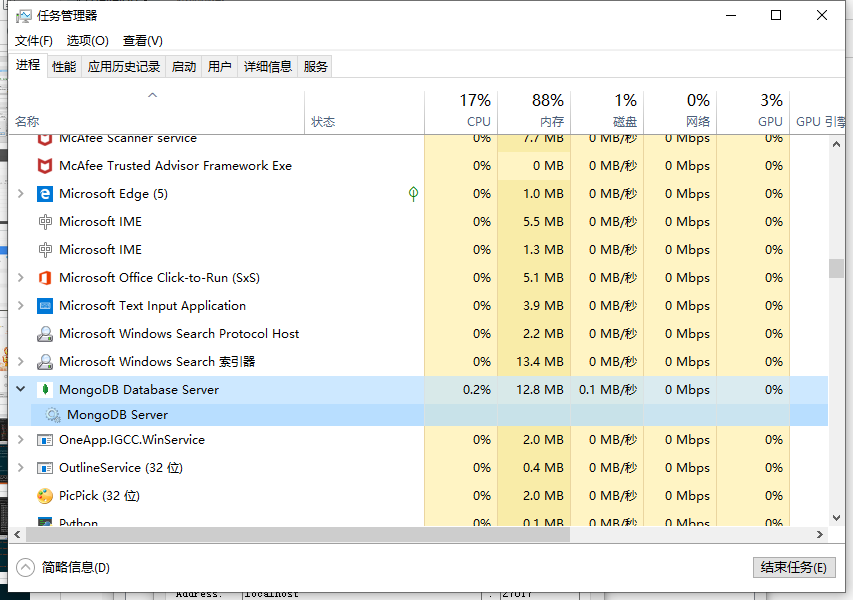853x600 pixels.
Task: Maximize the Task Manager window
Action: coord(776,15)
